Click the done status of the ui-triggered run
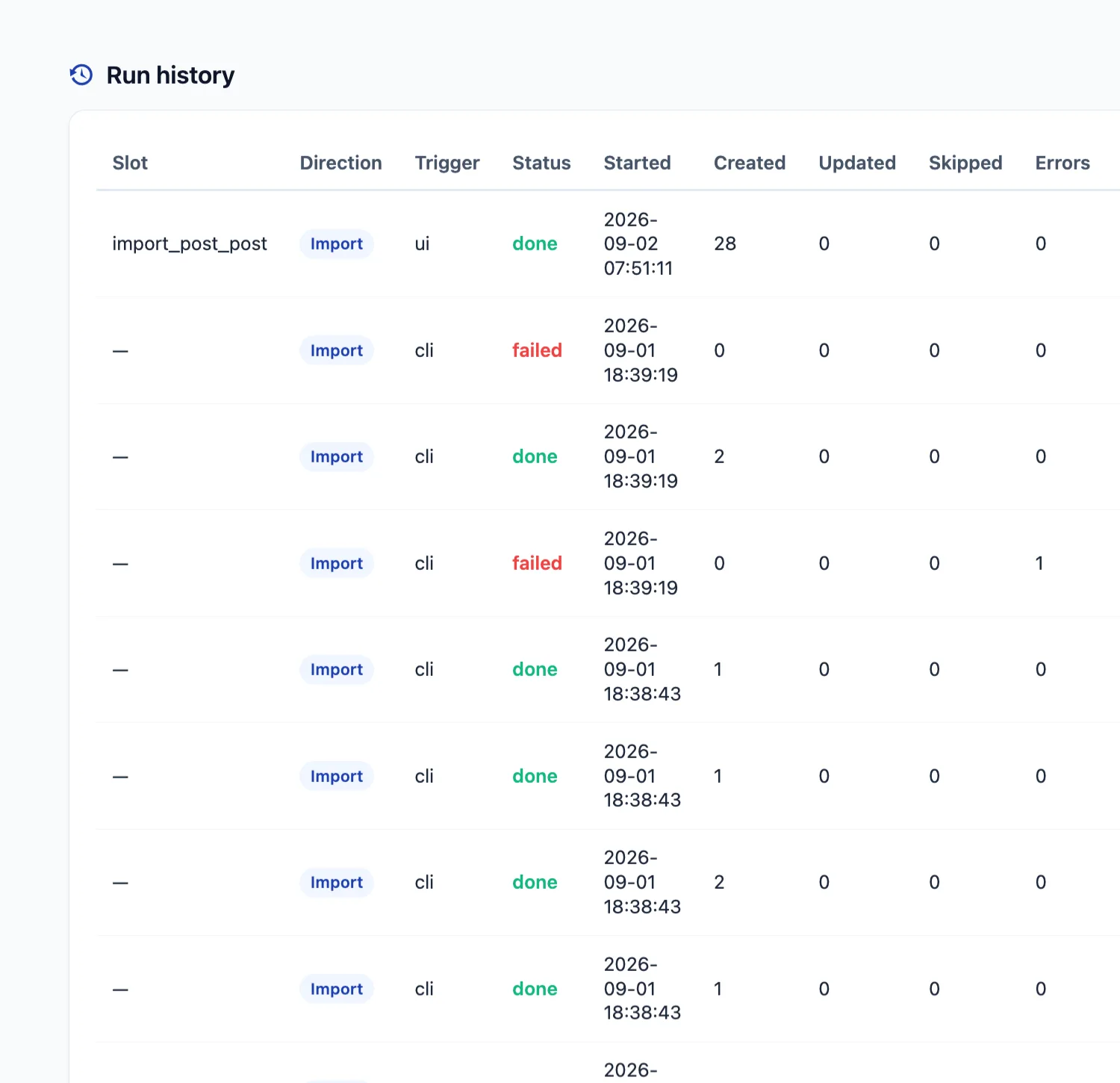 (x=535, y=244)
